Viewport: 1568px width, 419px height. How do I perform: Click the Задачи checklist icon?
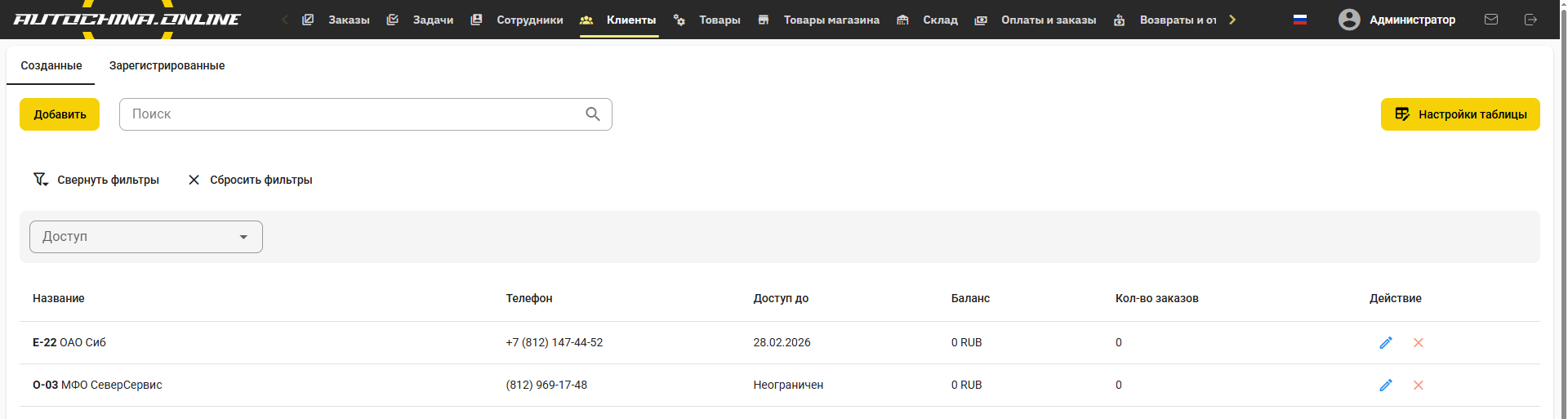point(392,20)
